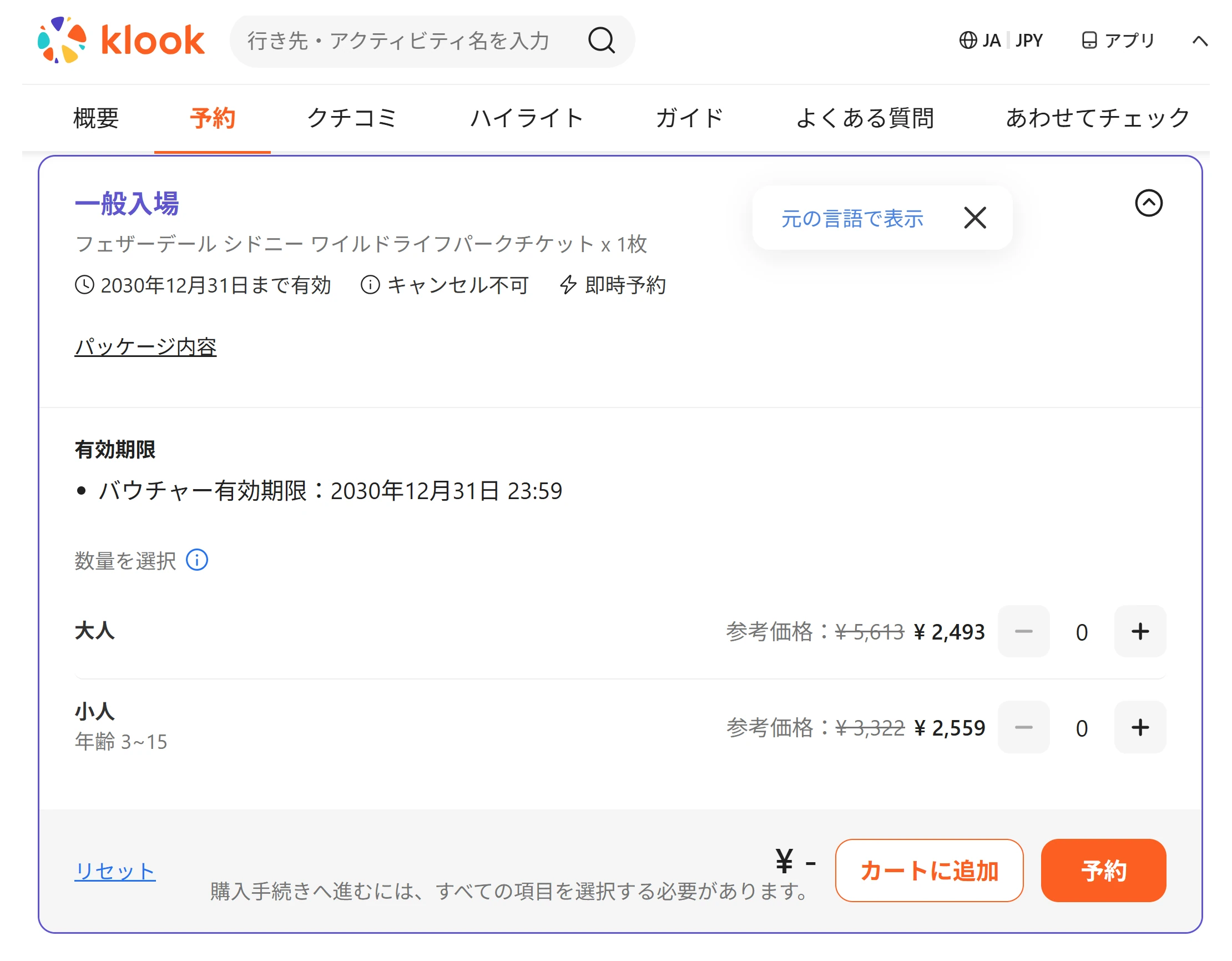Switch to the よくある質問 tab
The height and width of the screenshot is (961, 1232).
tap(865, 118)
